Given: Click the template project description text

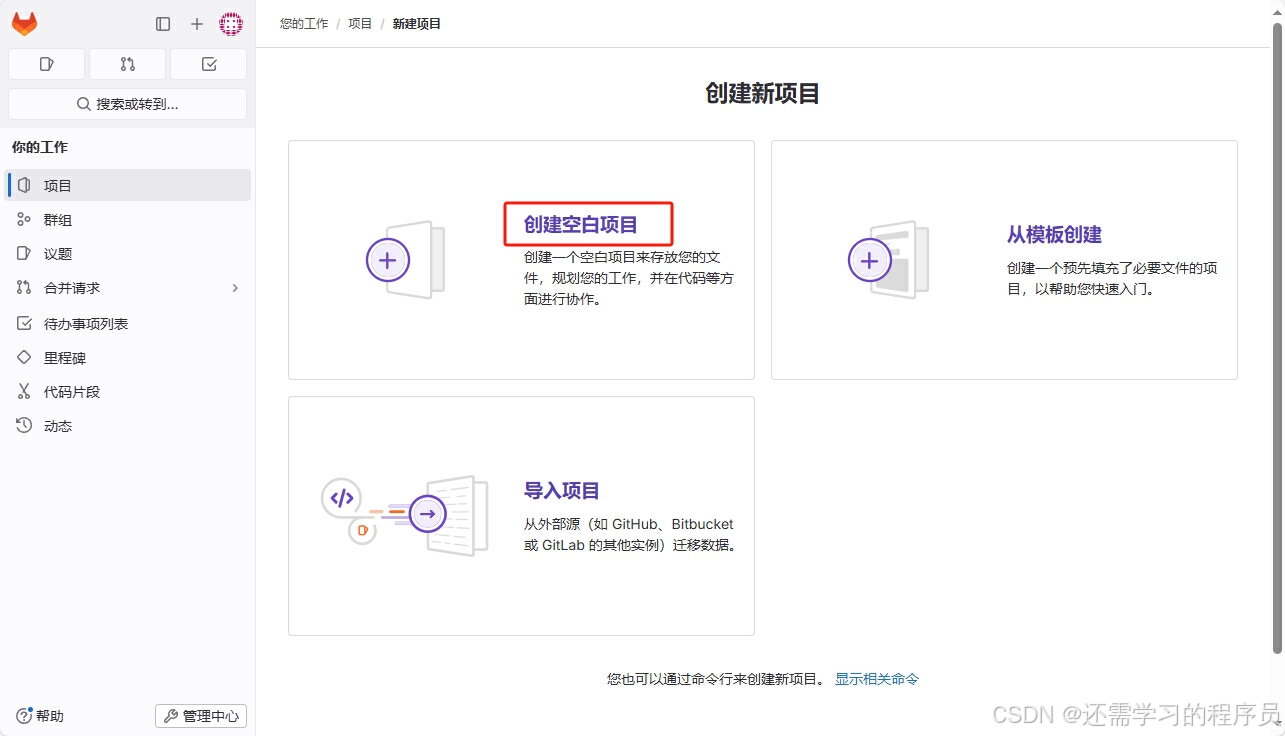Looking at the screenshot, I should coord(1112,278).
